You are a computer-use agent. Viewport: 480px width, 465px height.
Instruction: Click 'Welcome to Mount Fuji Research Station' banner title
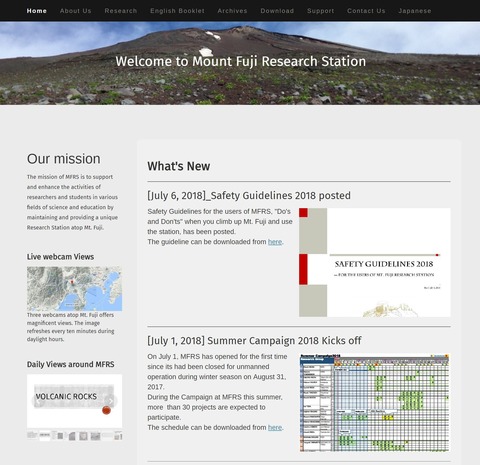pos(241,61)
